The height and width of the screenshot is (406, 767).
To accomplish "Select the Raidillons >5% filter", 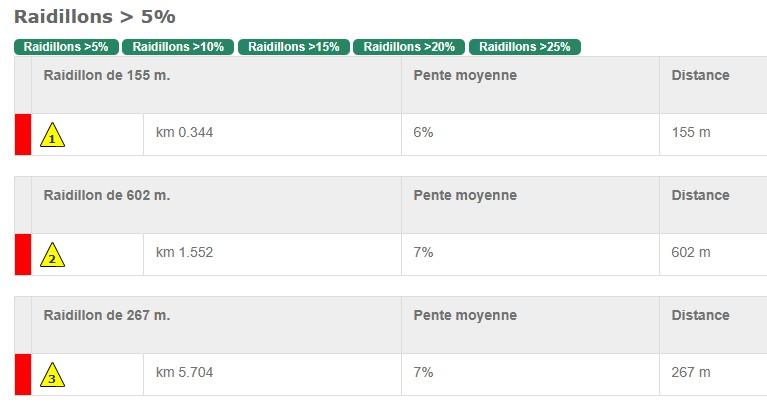I will point(66,47).
